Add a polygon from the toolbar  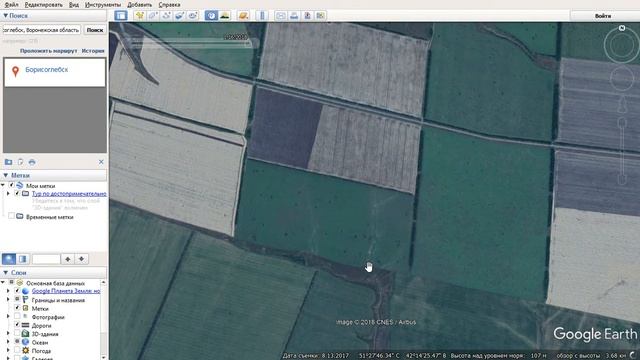(x=153, y=16)
